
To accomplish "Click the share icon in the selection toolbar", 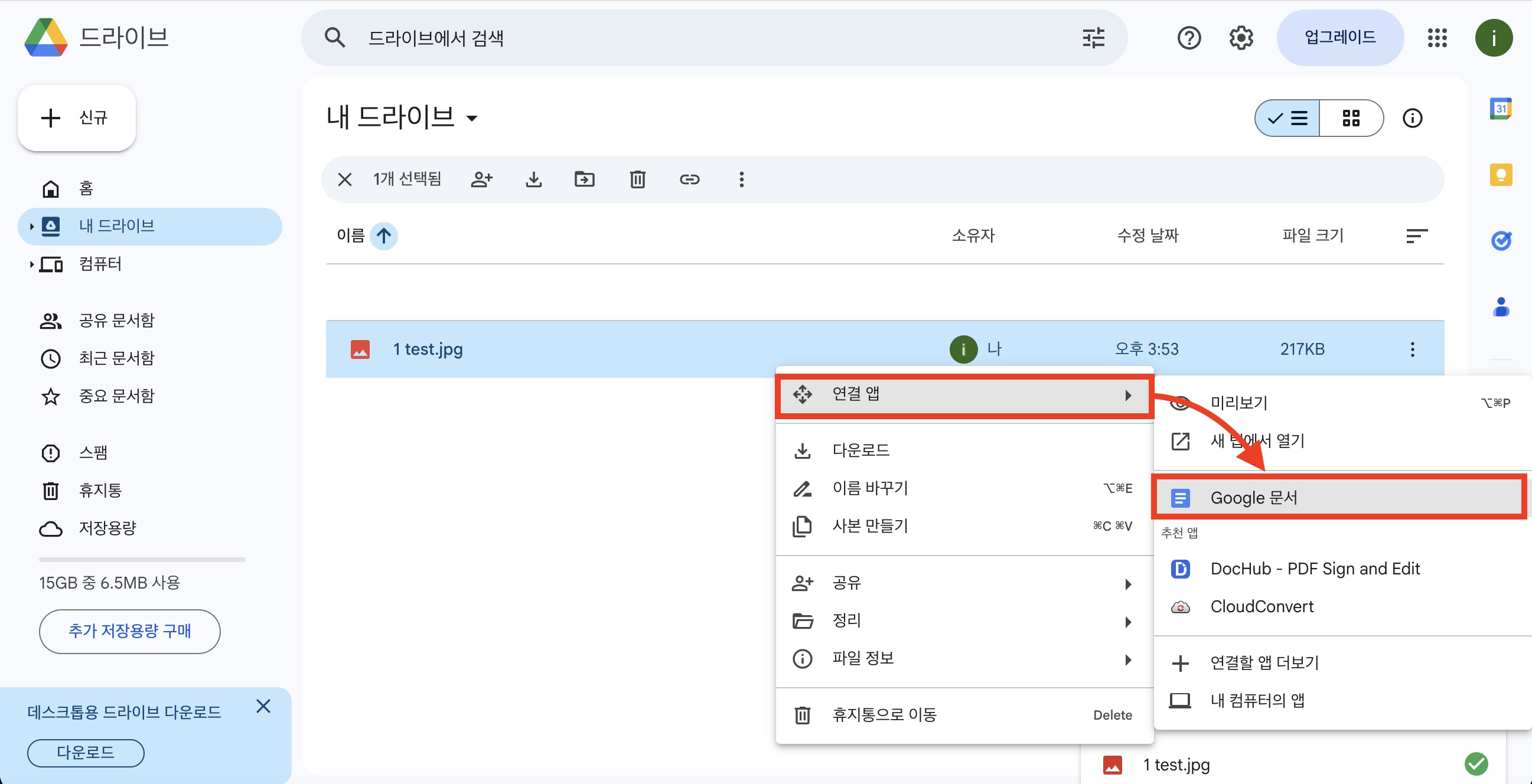I will point(482,179).
